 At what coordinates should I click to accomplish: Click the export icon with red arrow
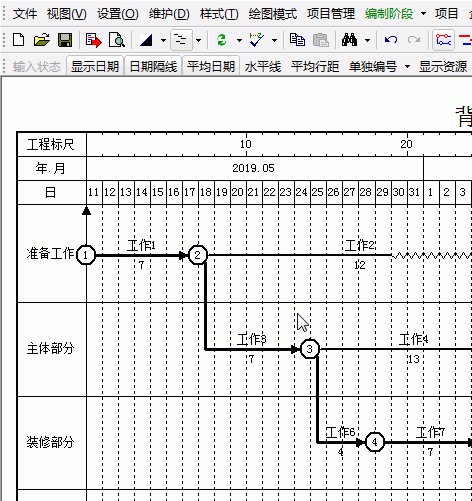point(93,40)
